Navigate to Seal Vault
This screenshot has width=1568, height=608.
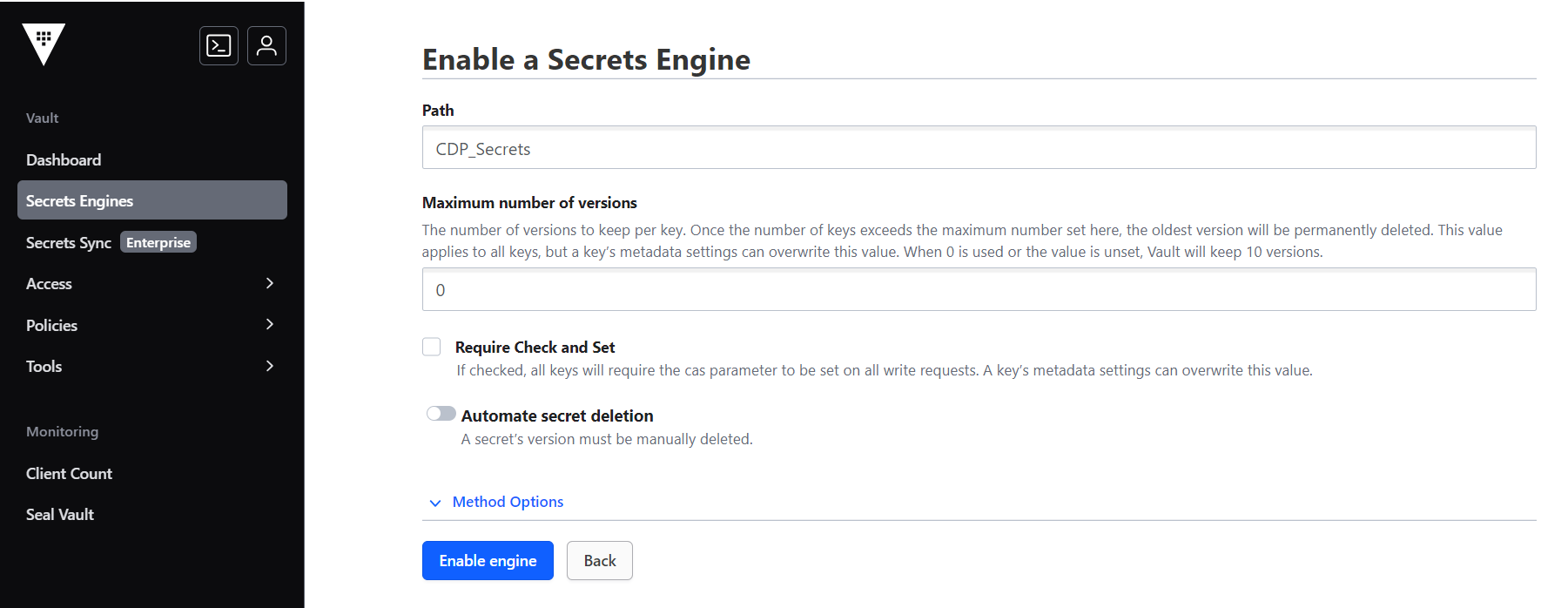[x=60, y=515]
